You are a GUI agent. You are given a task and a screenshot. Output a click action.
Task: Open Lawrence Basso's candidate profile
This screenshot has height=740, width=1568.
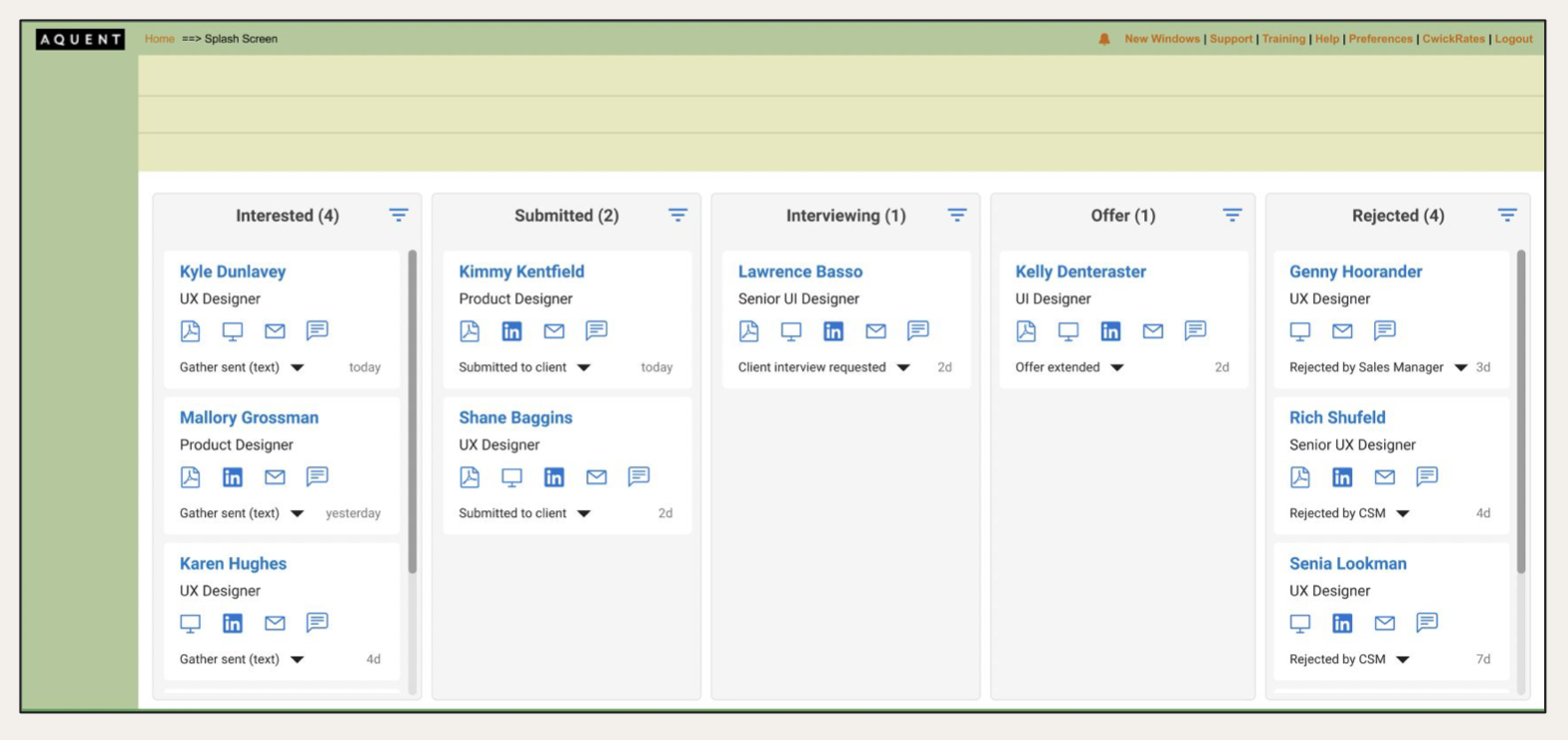[x=800, y=272]
